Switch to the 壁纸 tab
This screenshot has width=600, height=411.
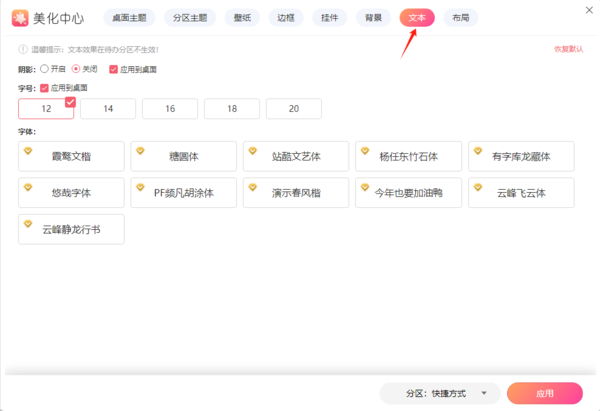(242, 17)
